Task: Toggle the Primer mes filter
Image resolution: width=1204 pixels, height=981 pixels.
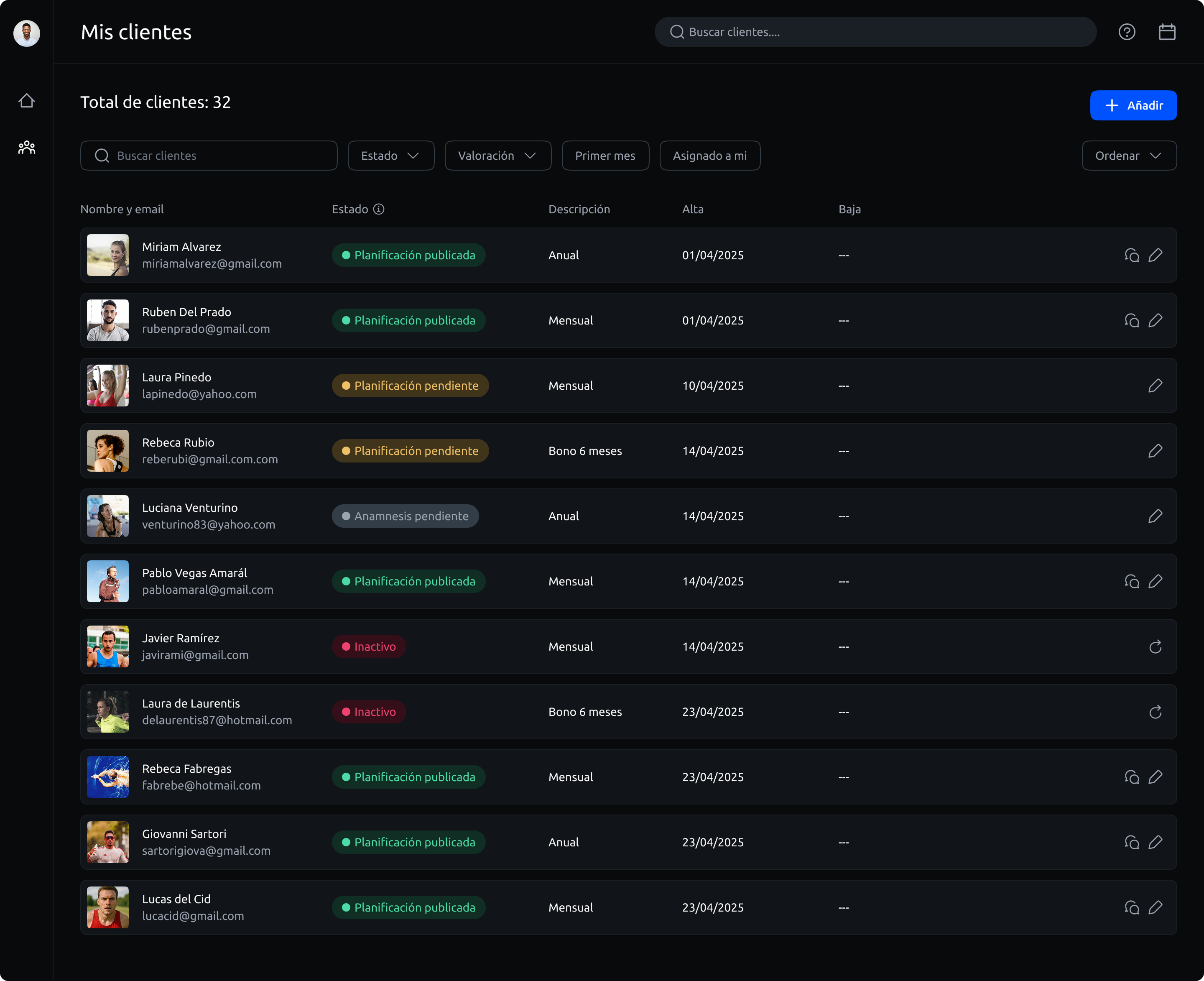Action: coord(605,156)
